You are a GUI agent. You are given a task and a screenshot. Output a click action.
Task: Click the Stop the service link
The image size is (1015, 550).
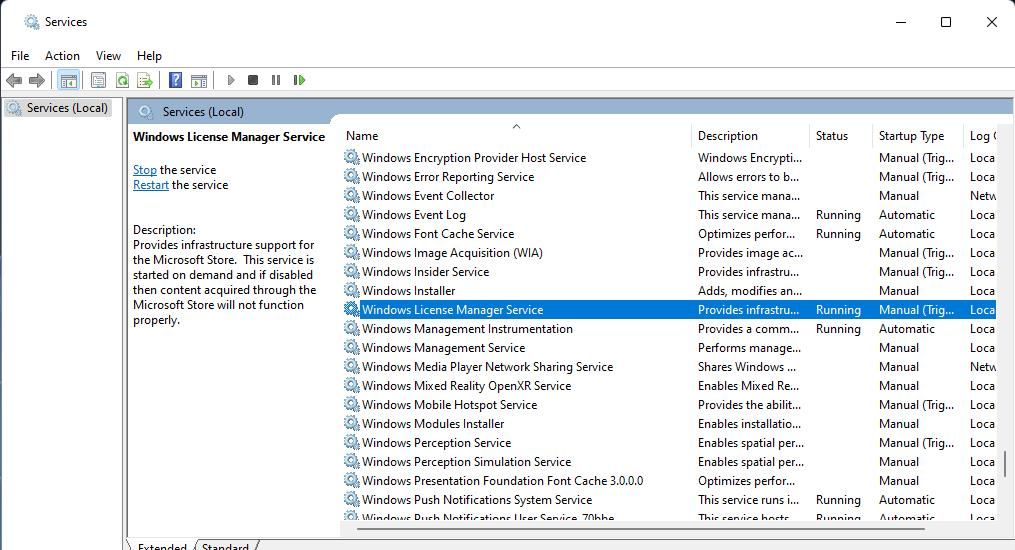click(x=144, y=170)
